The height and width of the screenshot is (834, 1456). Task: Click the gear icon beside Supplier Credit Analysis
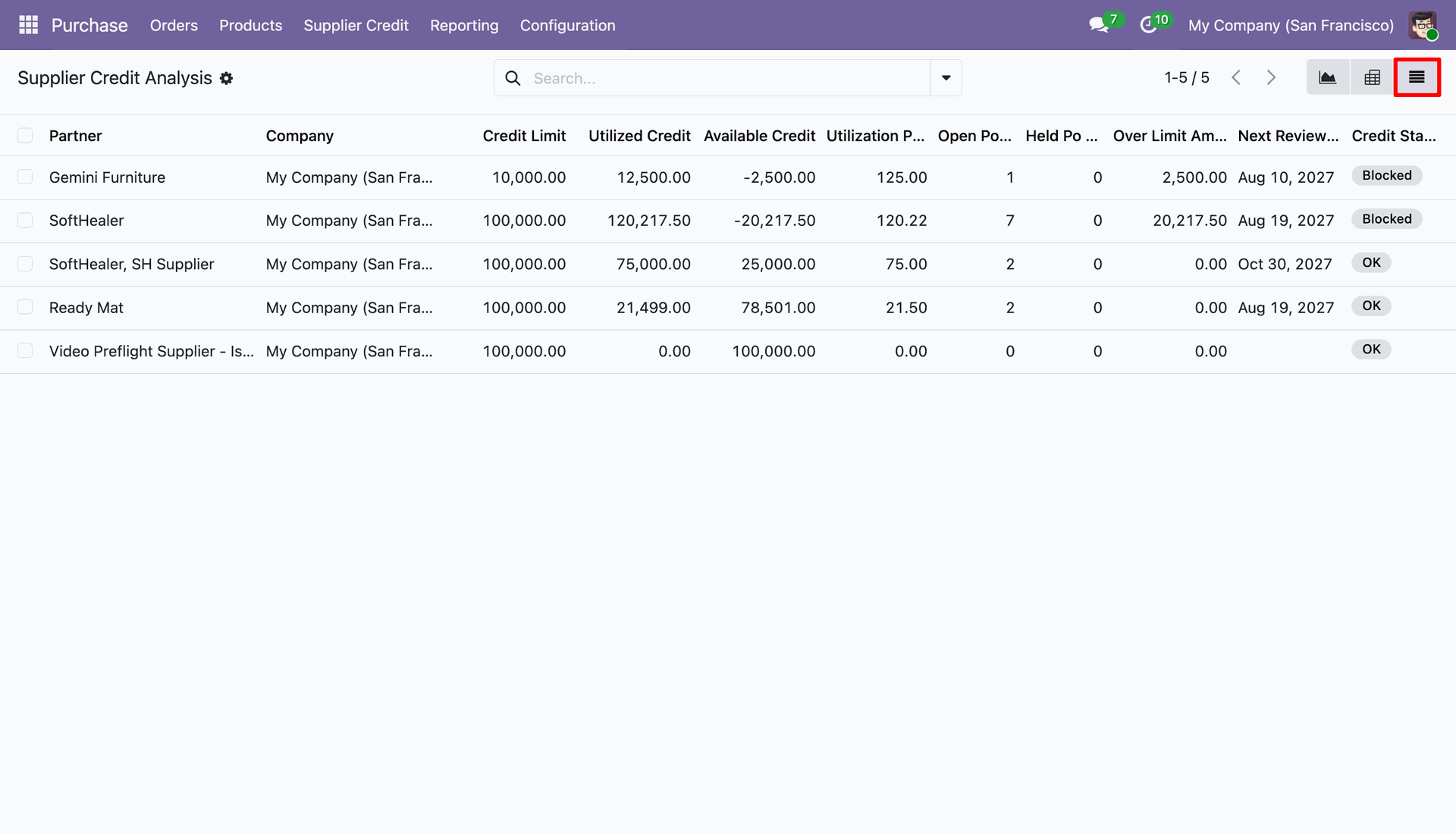pyautogui.click(x=226, y=78)
